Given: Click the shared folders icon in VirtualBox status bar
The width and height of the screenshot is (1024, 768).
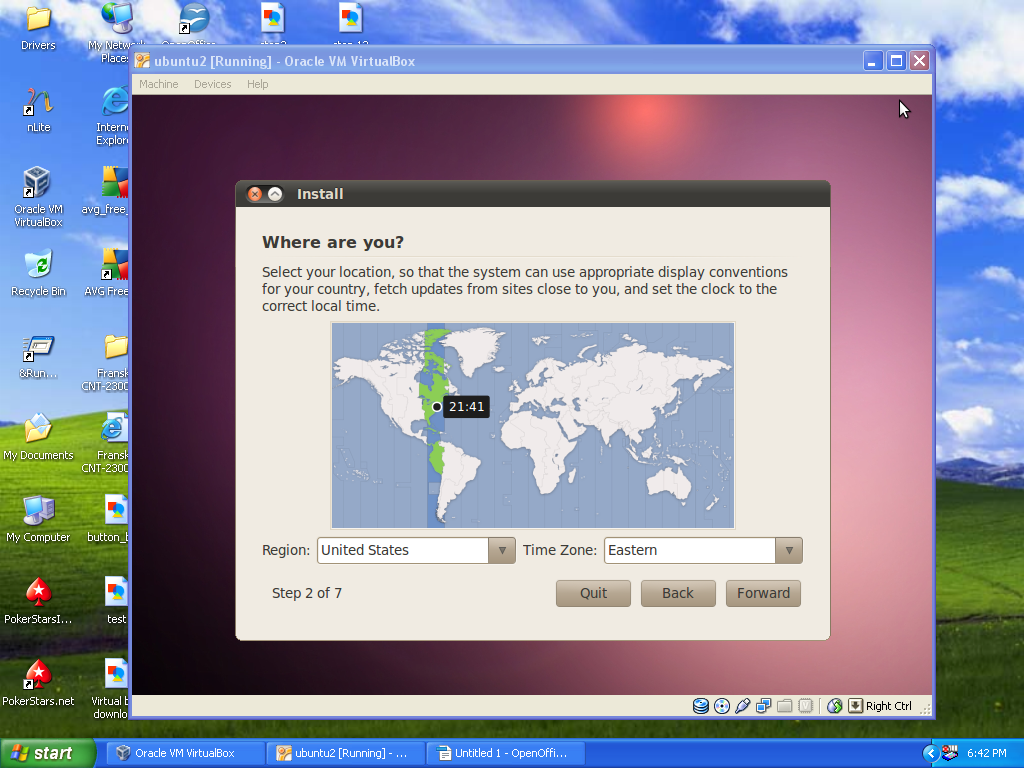Looking at the screenshot, I should (785, 706).
